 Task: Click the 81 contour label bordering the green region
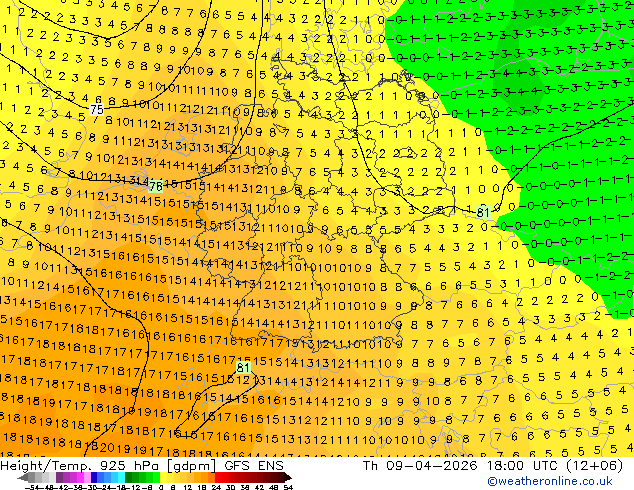483,212
